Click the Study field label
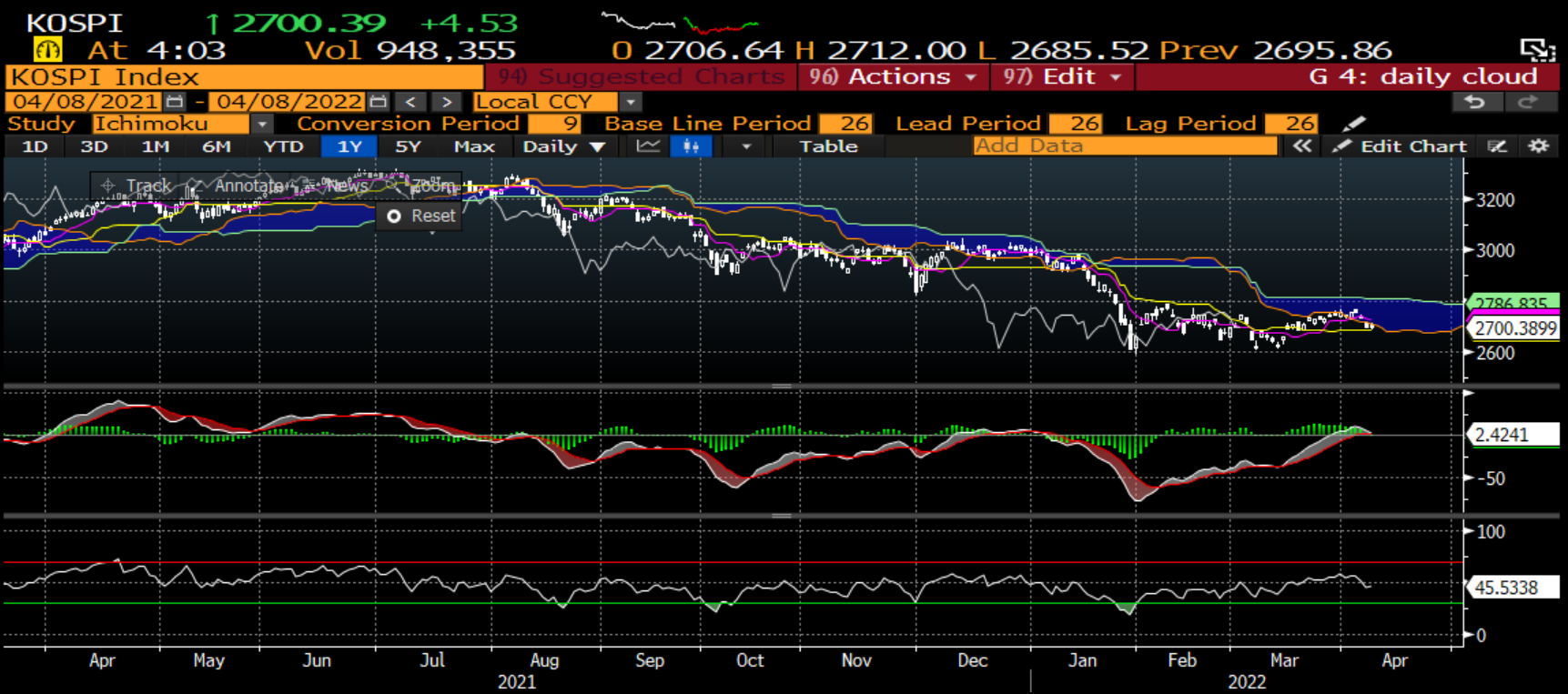1568x694 pixels. tap(42, 124)
